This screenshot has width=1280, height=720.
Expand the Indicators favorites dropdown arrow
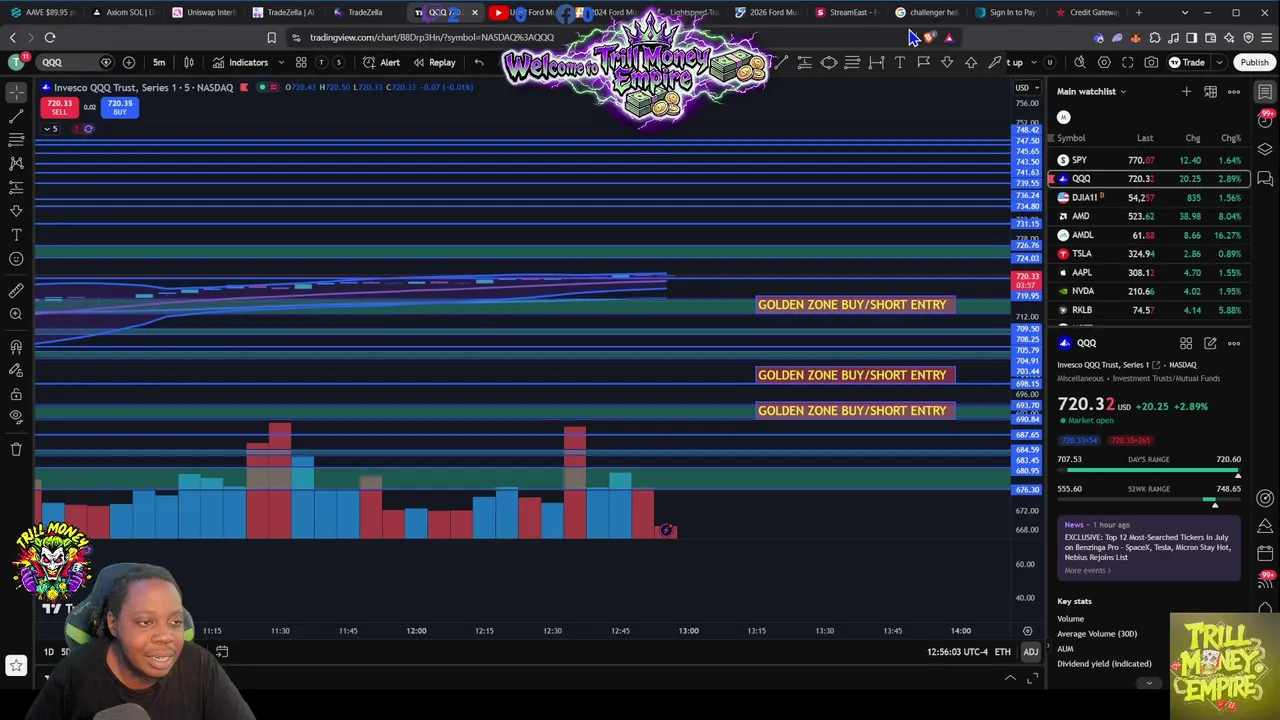(281, 62)
